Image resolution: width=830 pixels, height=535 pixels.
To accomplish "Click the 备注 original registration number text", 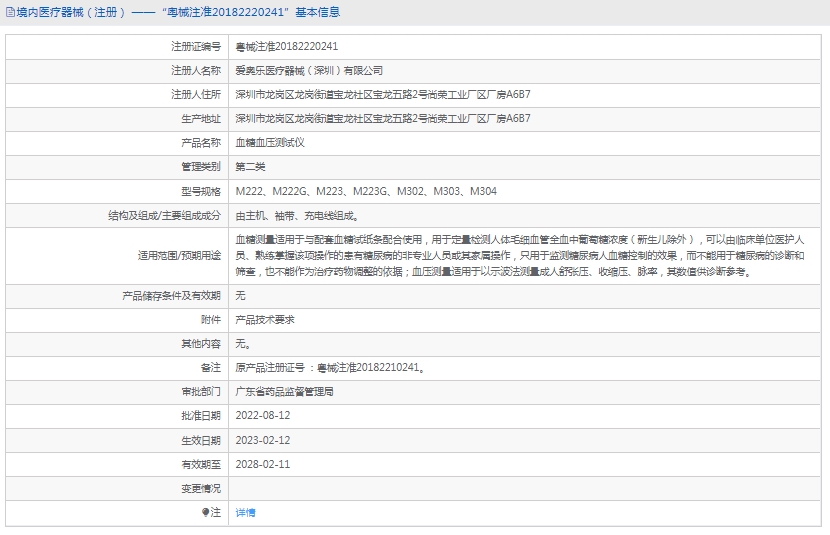I will pos(330,368).
